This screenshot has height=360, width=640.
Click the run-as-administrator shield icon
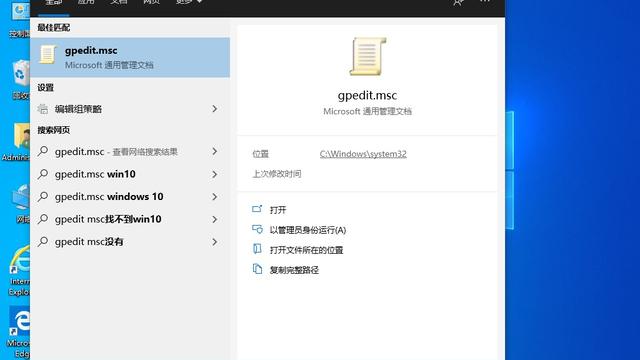click(257, 229)
